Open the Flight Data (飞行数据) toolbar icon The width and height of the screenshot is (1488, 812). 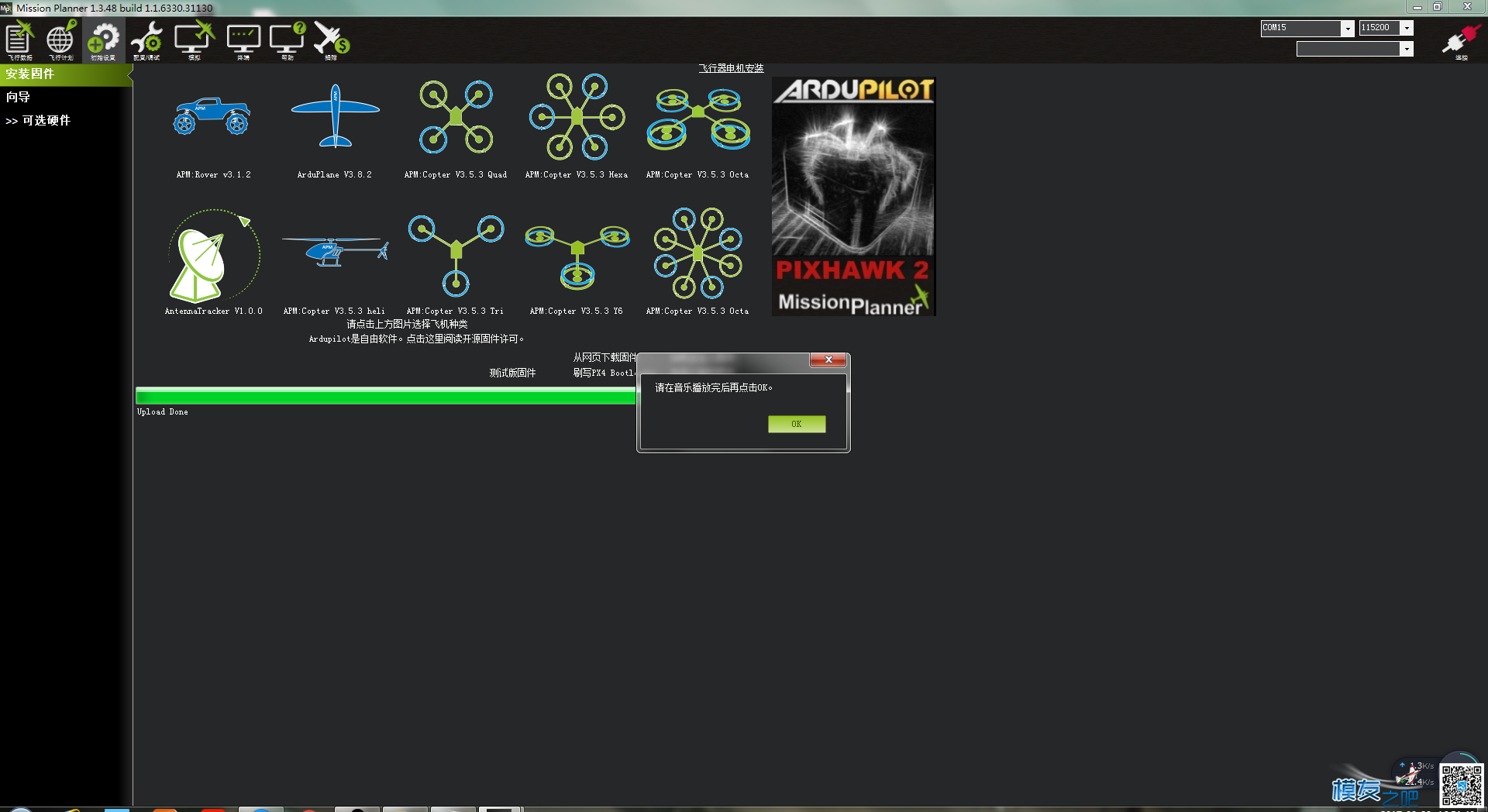20,40
